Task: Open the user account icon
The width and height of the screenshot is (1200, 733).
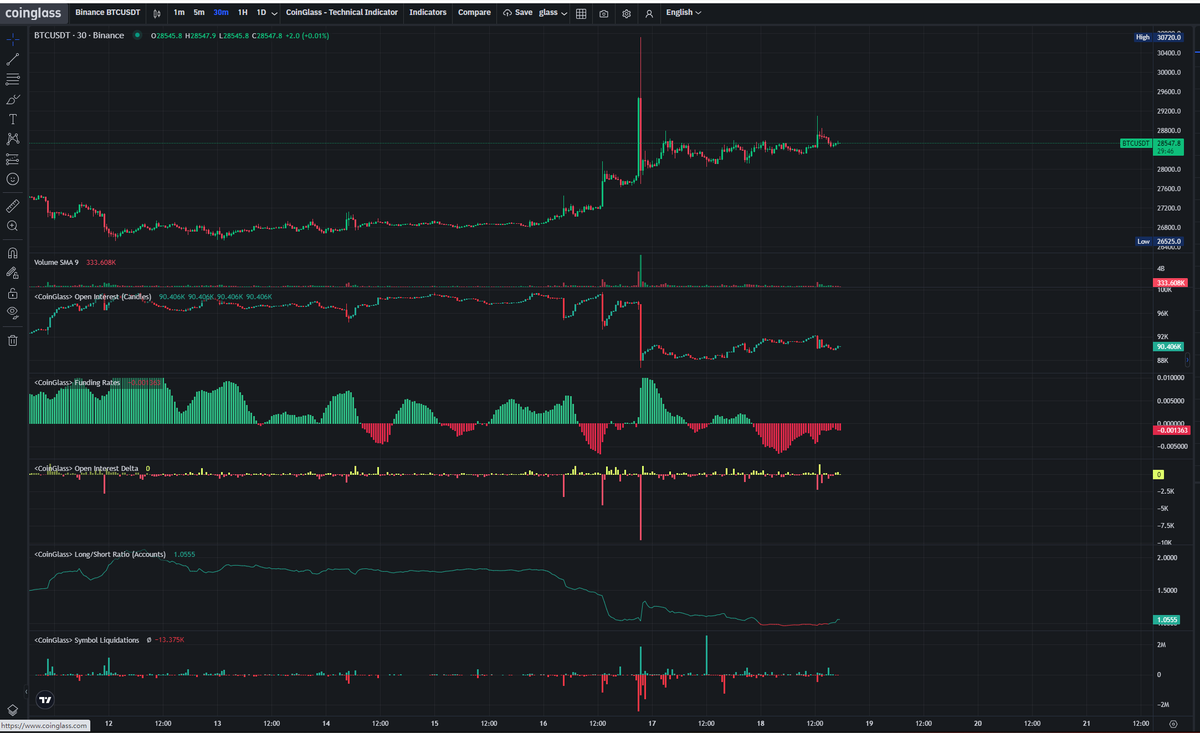Action: click(649, 13)
